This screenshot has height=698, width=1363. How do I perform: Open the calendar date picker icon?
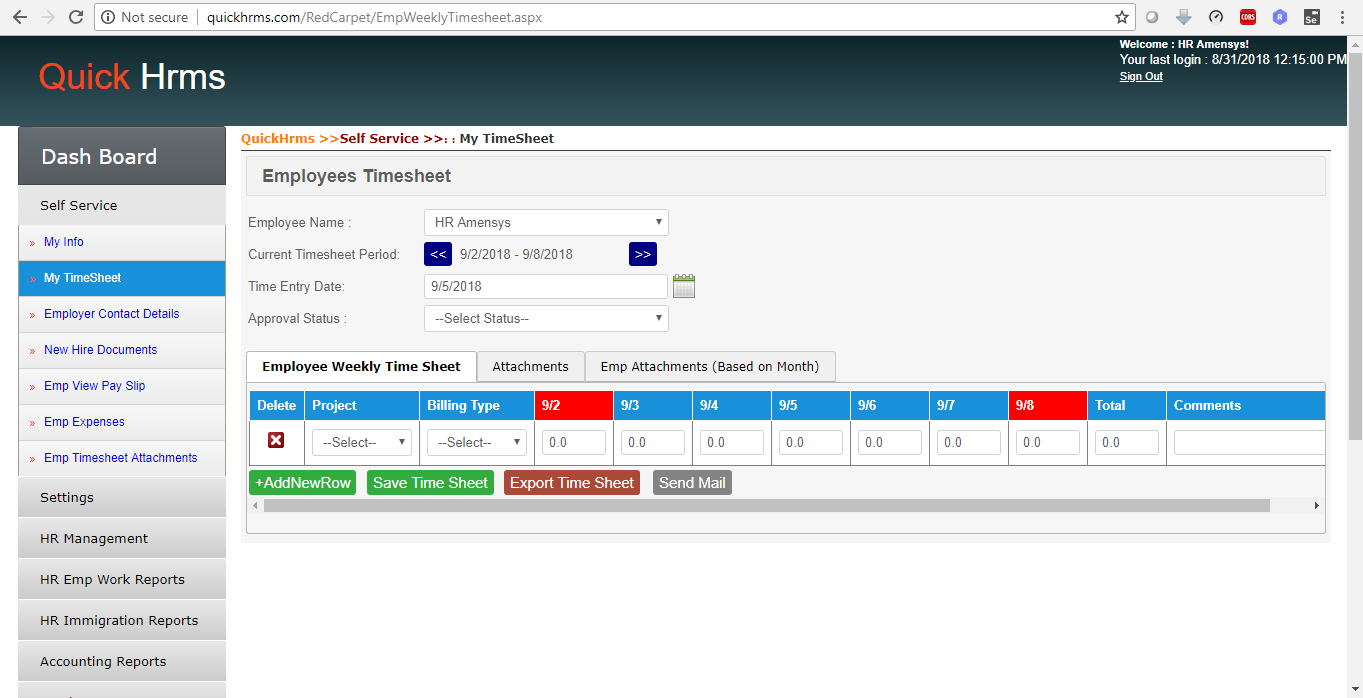pos(684,286)
